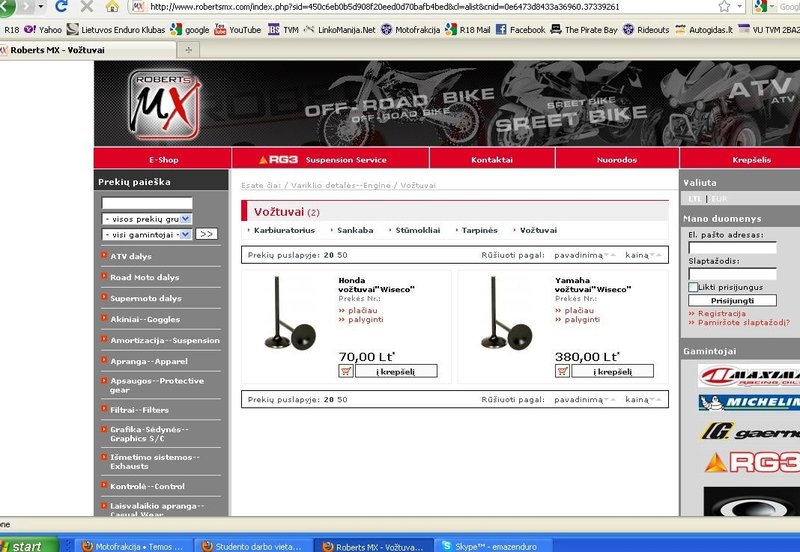This screenshot has height=552, width=800.
Task: Click the Michelin manufacturer logo
Action: coord(748,403)
